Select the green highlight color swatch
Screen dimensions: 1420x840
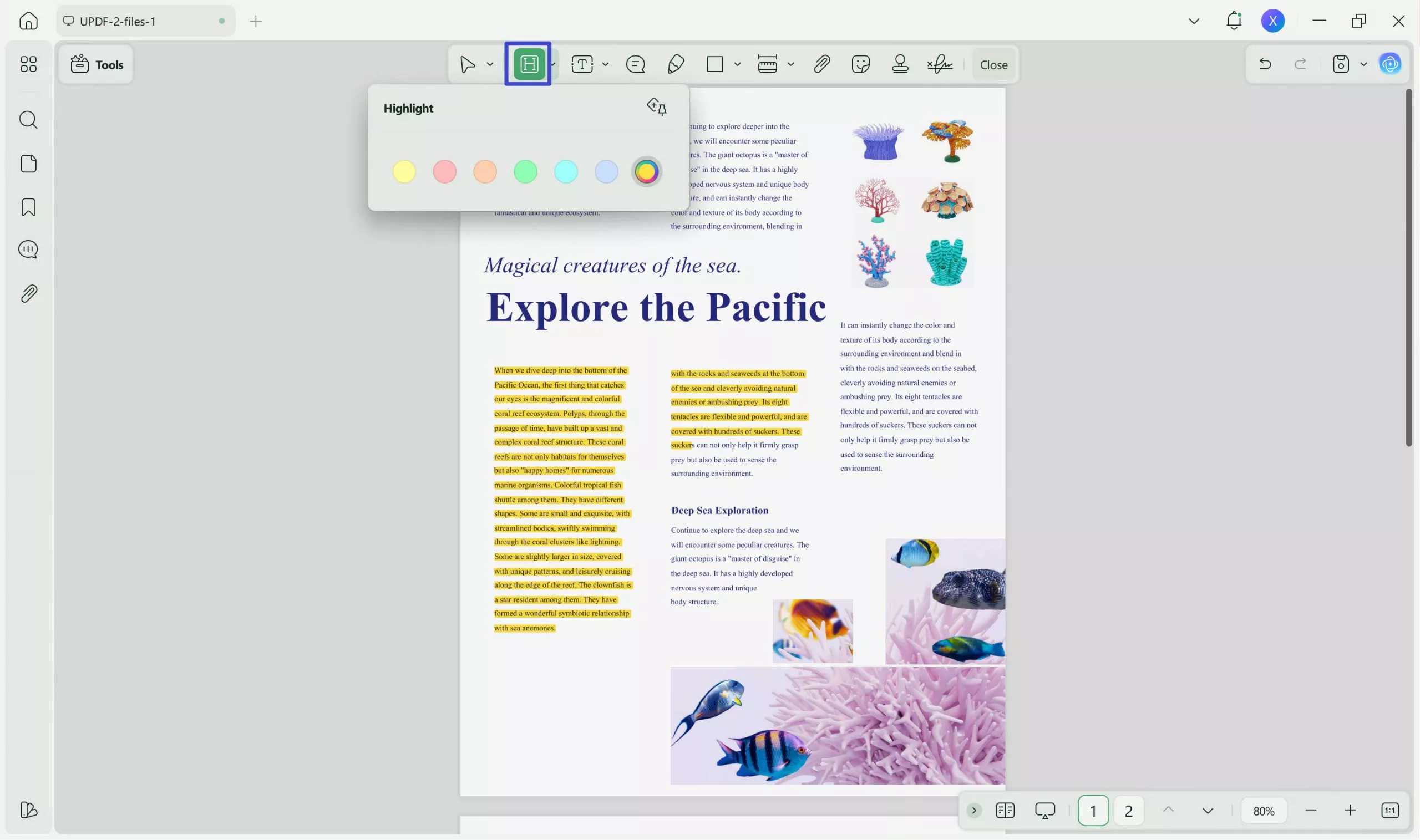click(525, 171)
